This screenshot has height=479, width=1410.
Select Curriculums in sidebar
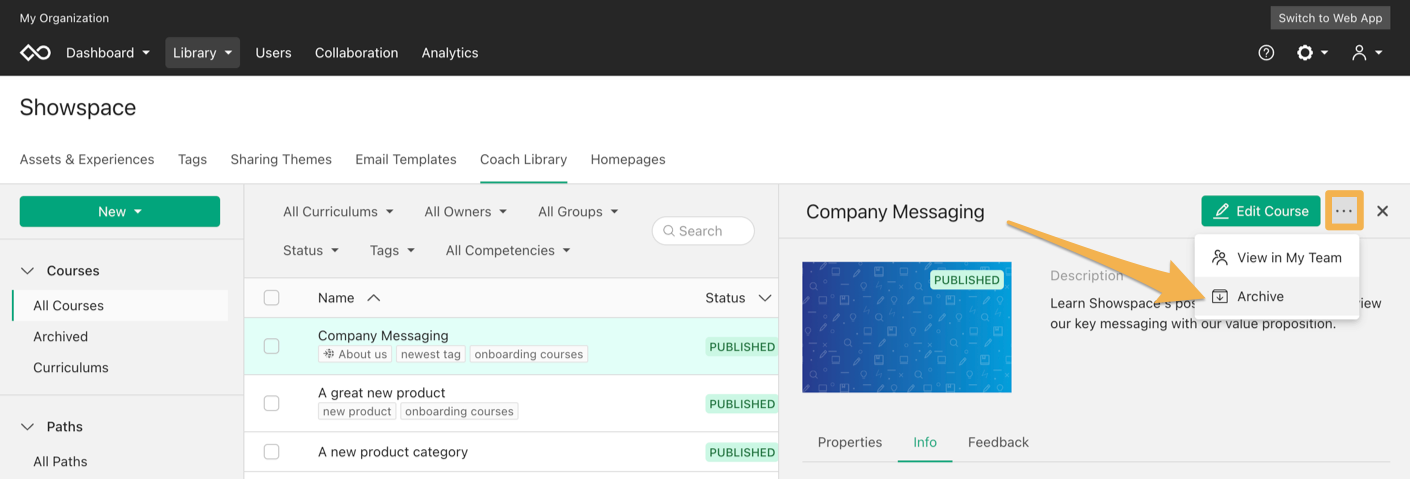pos(71,368)
